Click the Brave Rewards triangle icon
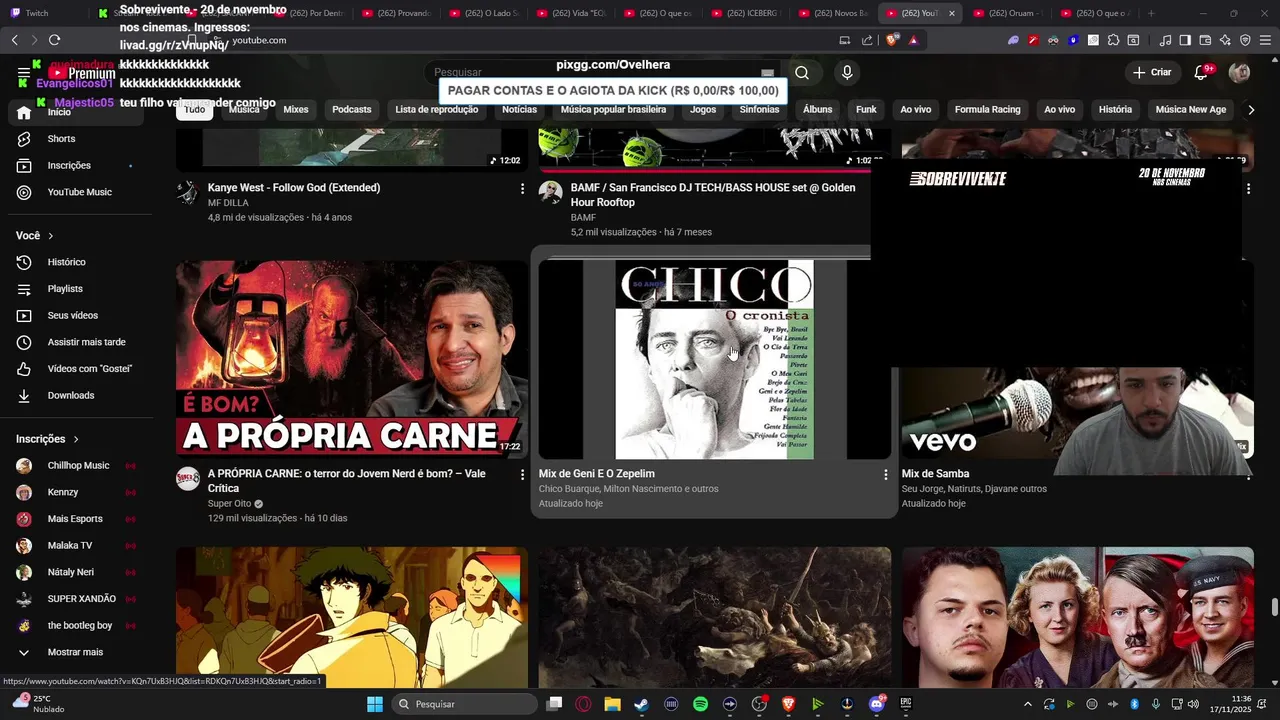The height and width of the screenshot is (720, 1280). (x=913, y=40)
